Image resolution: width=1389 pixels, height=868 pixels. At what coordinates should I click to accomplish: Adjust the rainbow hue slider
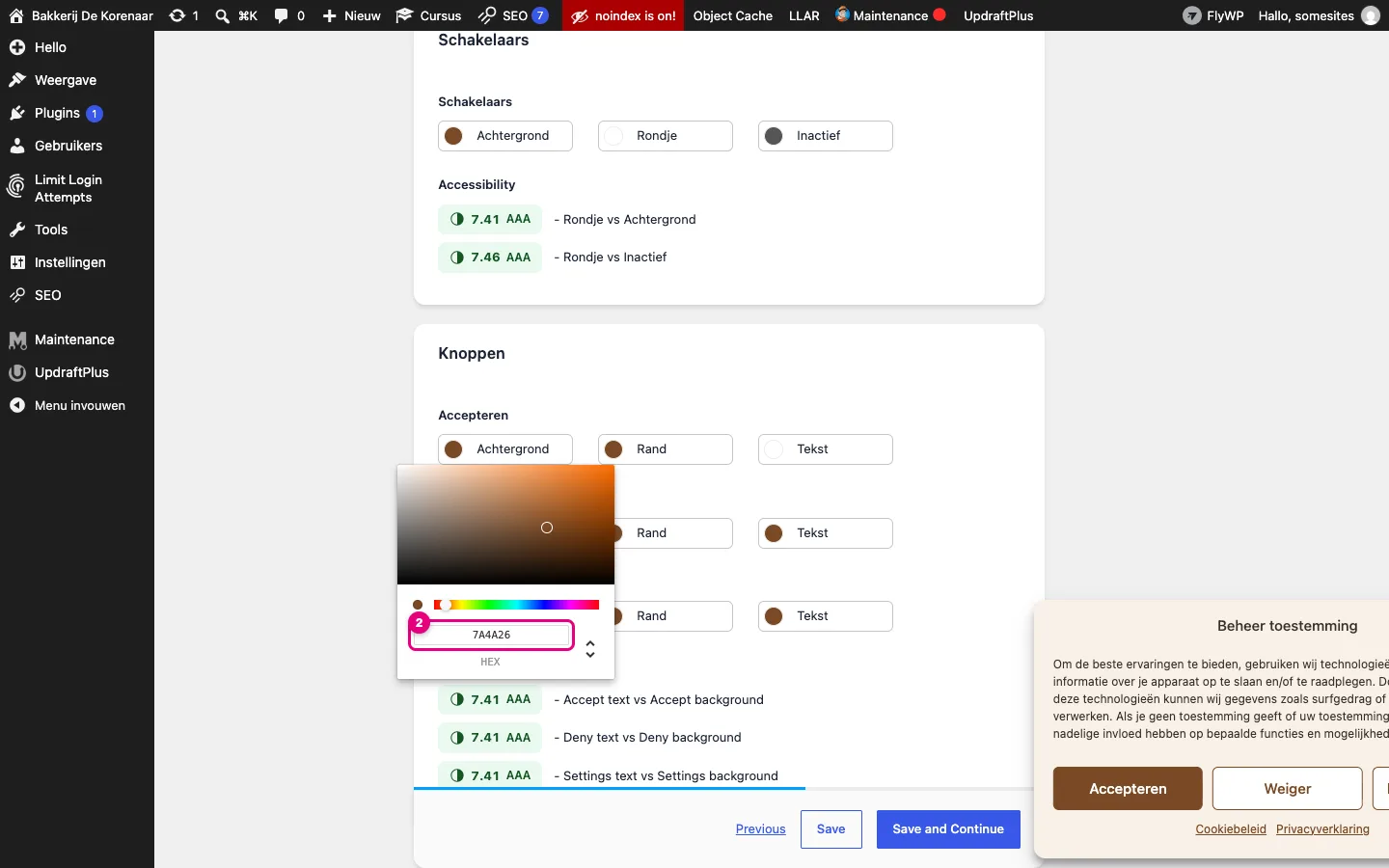point(516,605)
